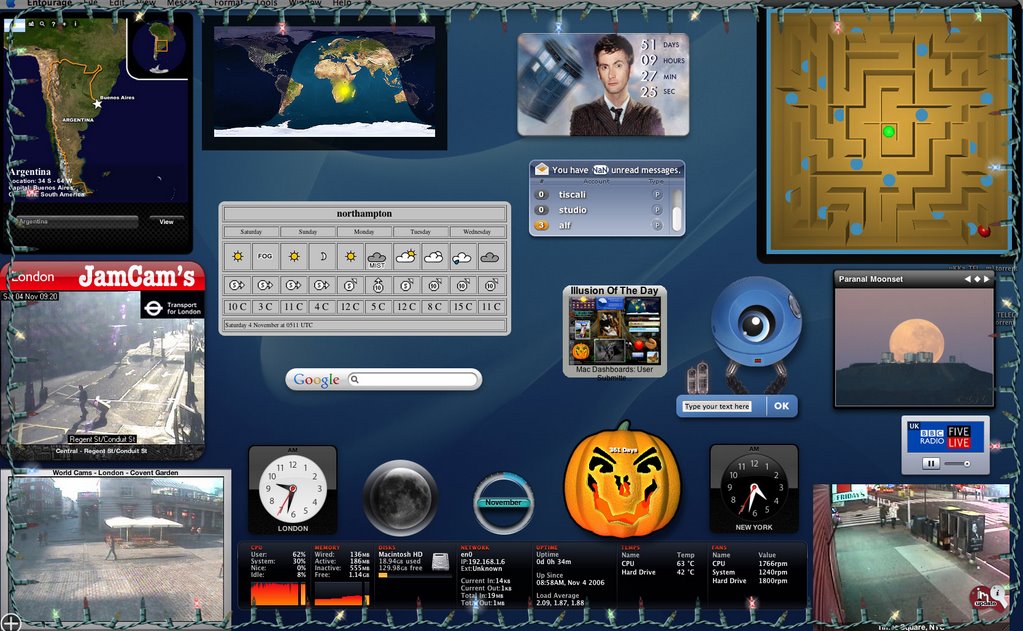1023x631 pixels.
Task: Open the 'Mac Dashboards: User' link
Action: tap(615, 369)
